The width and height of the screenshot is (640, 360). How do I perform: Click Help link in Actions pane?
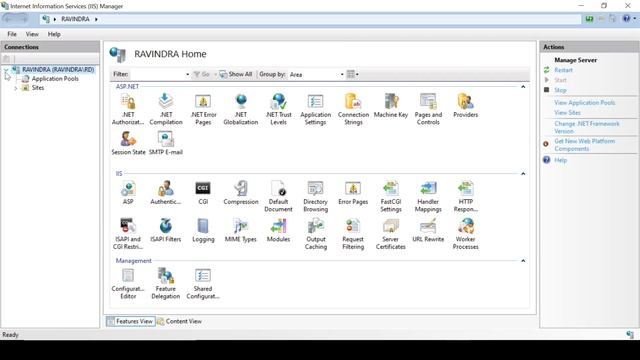pyautogui.click(x=560, y=160)
